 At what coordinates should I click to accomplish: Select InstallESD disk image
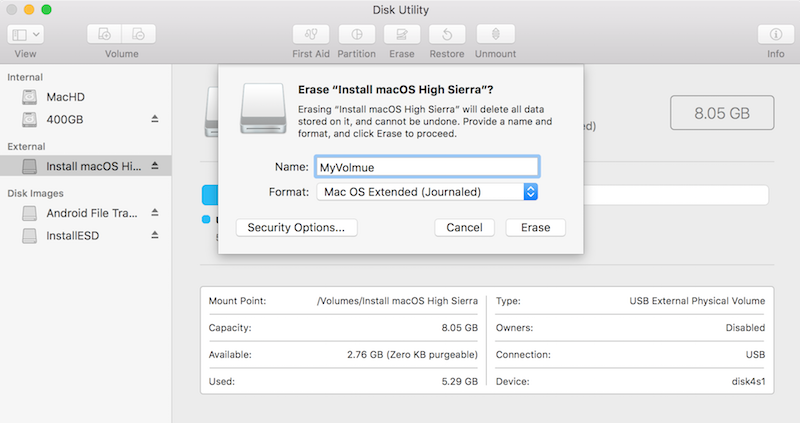[x=86, y=236]
